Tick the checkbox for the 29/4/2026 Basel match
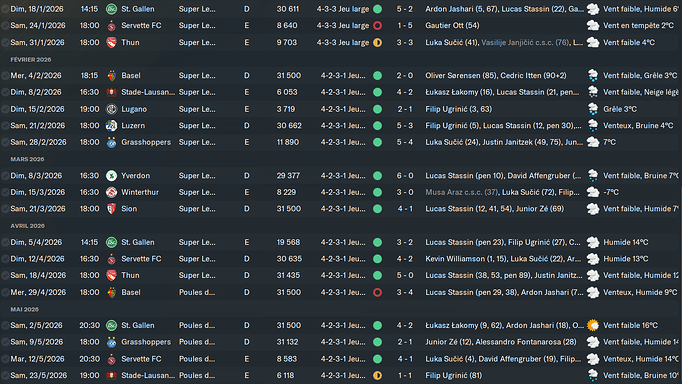 click(5, 292)
